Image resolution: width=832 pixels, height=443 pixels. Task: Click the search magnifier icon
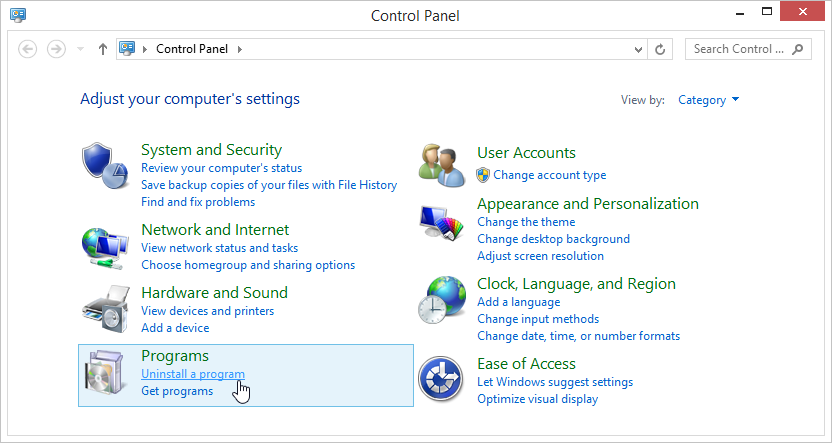coord(798,49)
